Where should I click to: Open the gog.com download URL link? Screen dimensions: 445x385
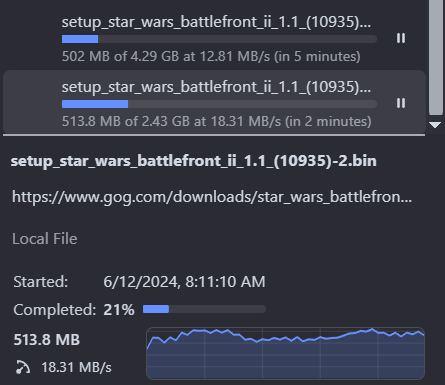point(212,197)
